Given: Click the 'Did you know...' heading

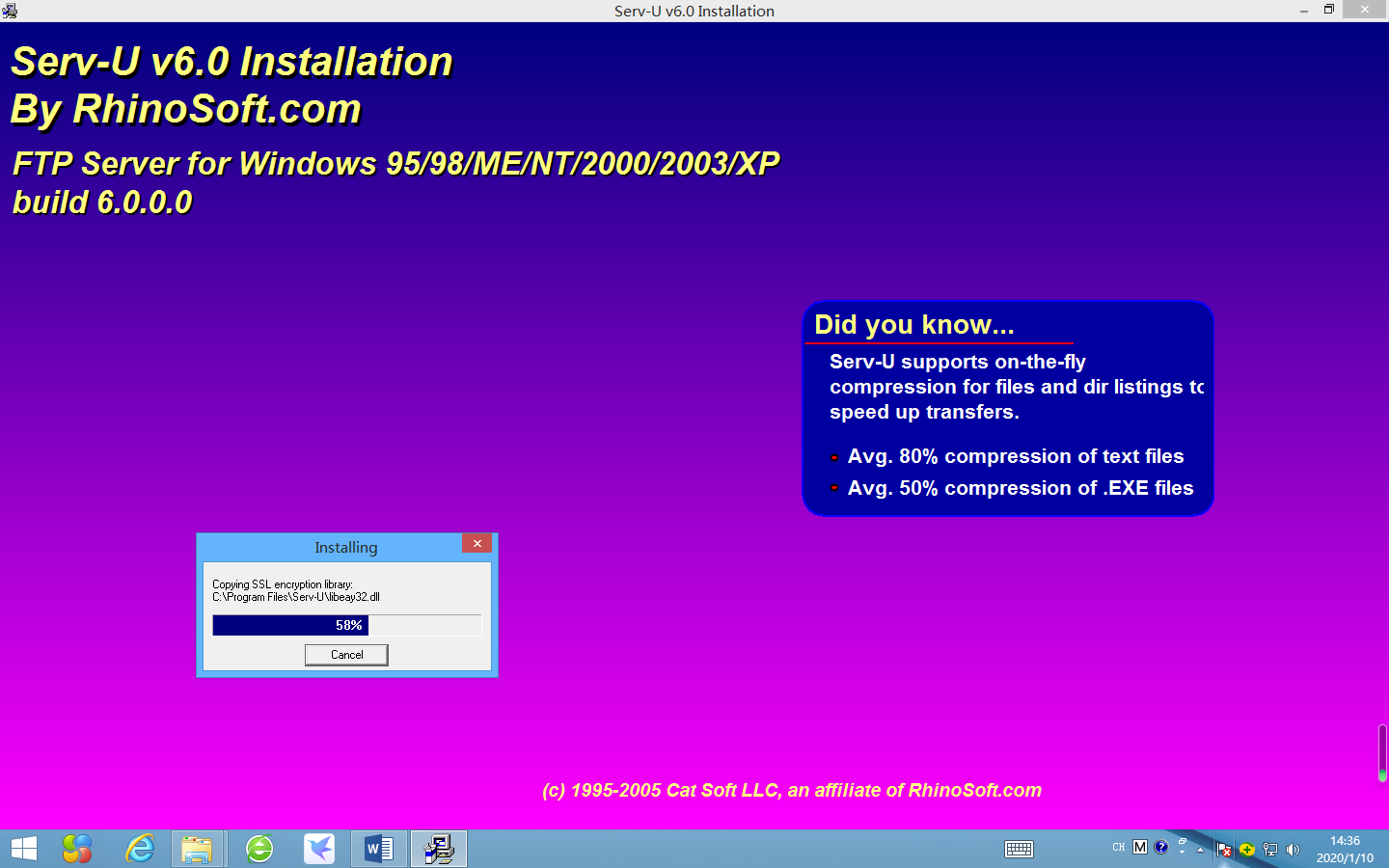Looking at the screenshot, I should (x=914, y=325).
